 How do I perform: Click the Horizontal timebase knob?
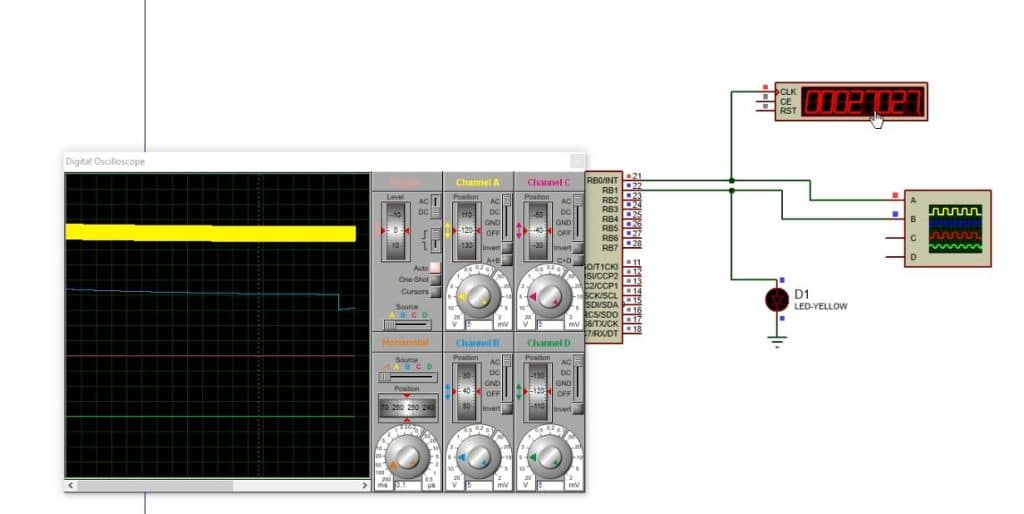[407, 457]
